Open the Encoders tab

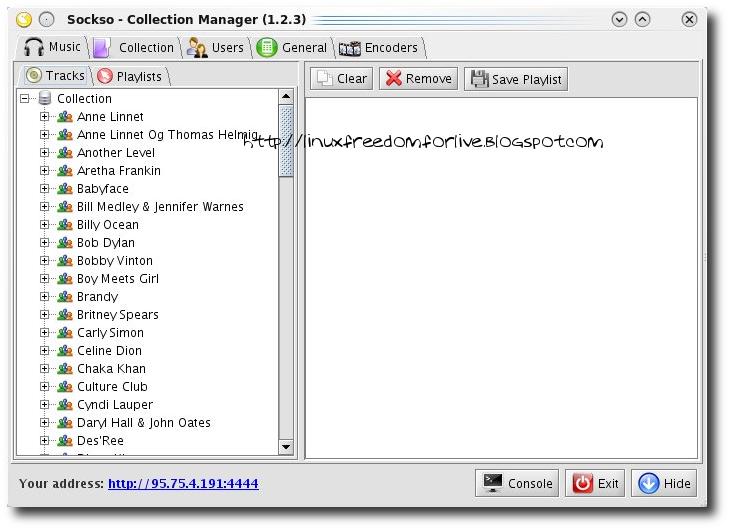click(x=379, y=48)
